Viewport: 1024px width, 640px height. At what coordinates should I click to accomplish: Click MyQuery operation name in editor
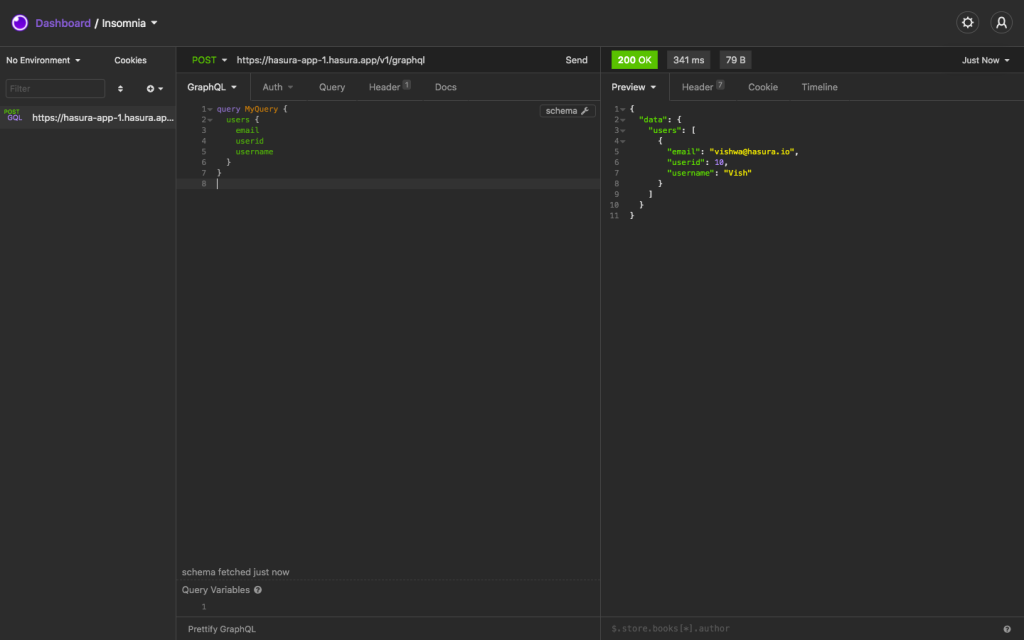pos(261,109)
